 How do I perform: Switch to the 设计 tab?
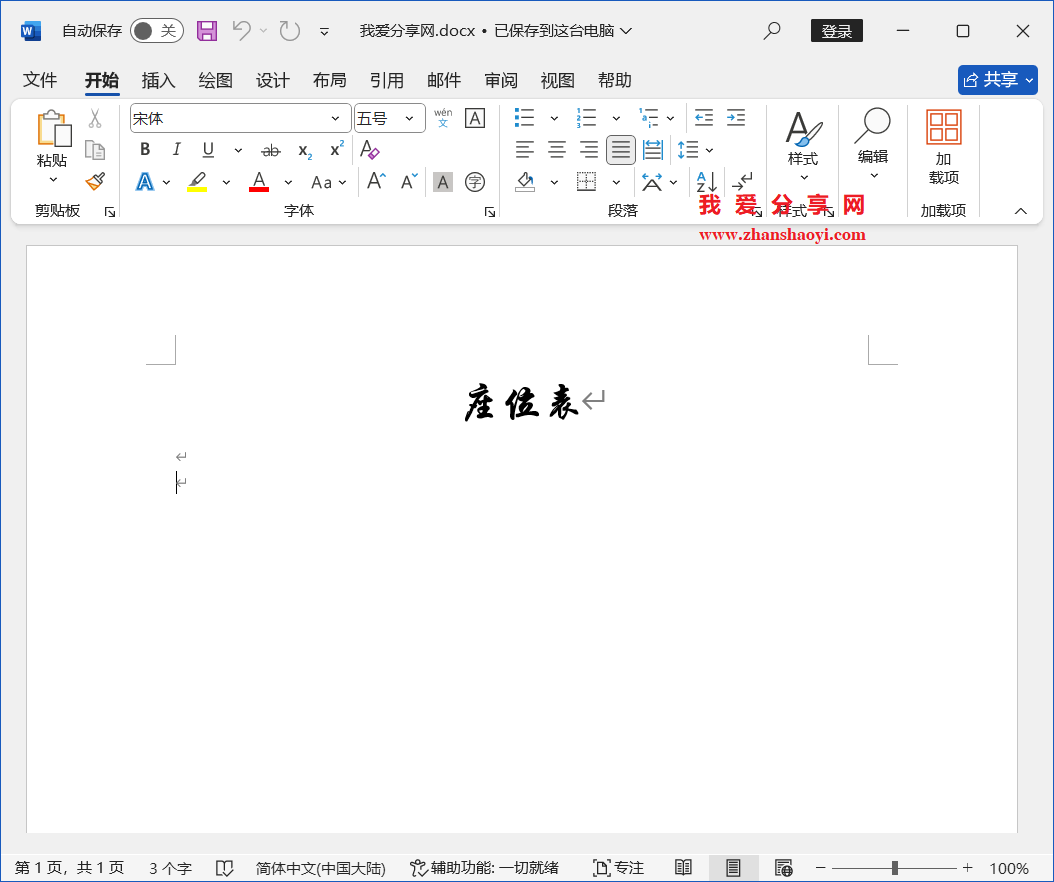point(272,80)
